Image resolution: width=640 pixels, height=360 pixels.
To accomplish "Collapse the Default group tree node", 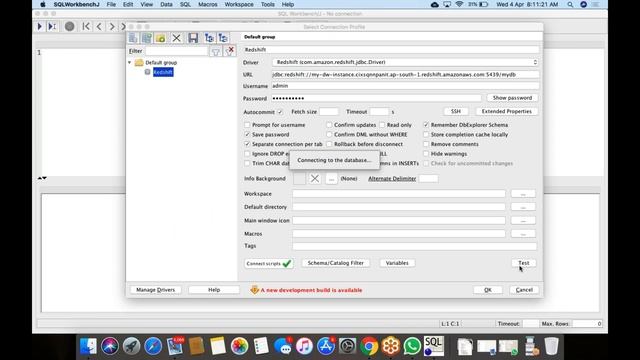I will tap(129, 62).
